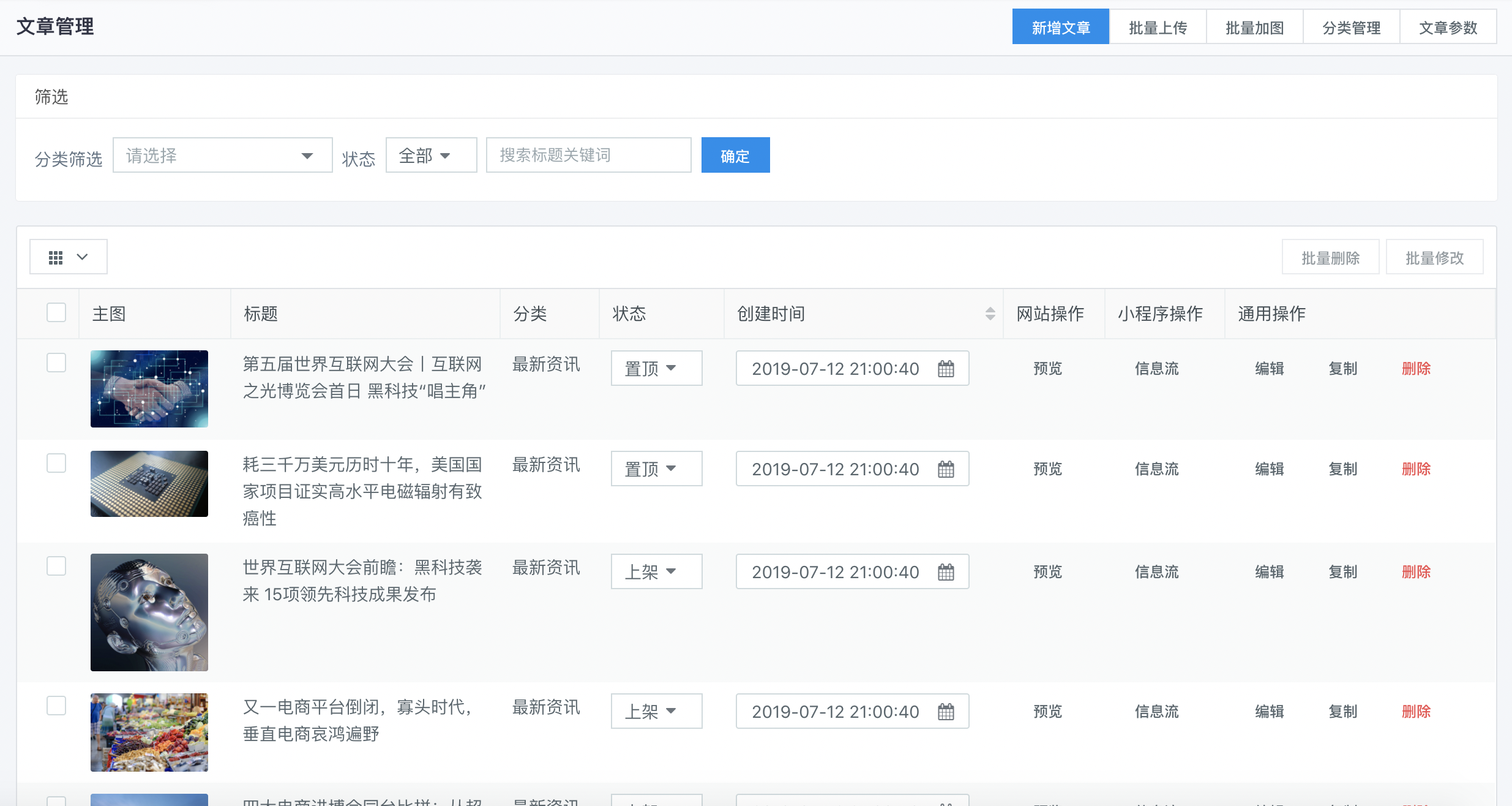
Task: Click 复制 for 世界互联网大会前瞻 article
Action: 1342,572
